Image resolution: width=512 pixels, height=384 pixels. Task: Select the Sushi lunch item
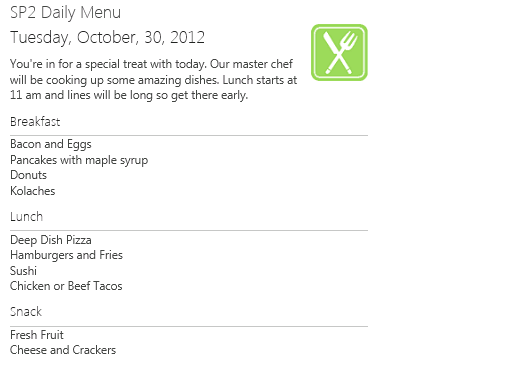coord(23,271)
